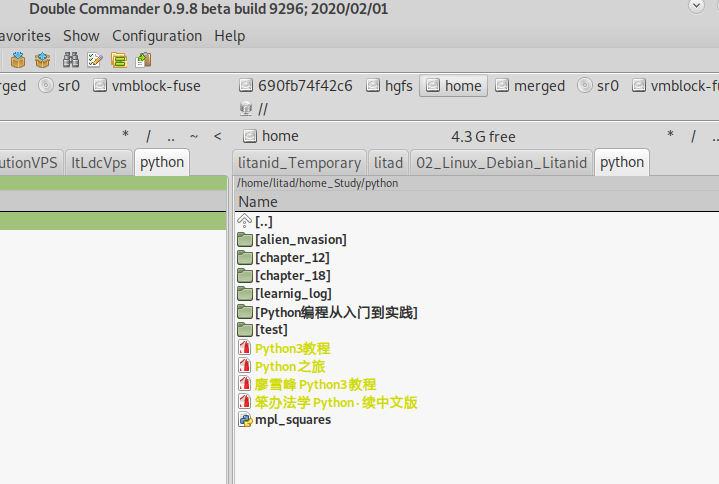
Task: Select the home drive button
Action: click(x=454, y=86)
